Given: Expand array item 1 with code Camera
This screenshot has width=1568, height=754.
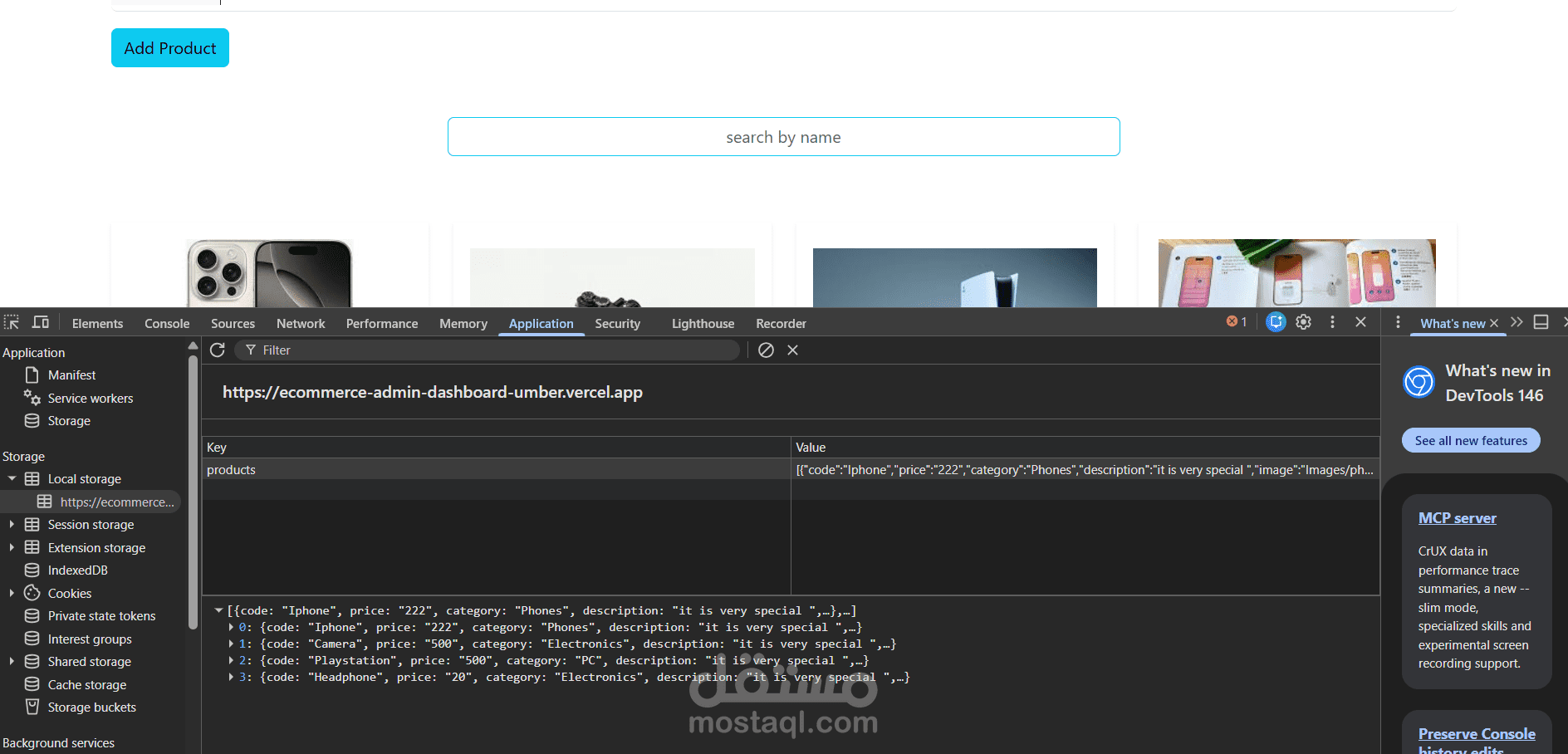Looking at the screenshot, I should [231, 644].
